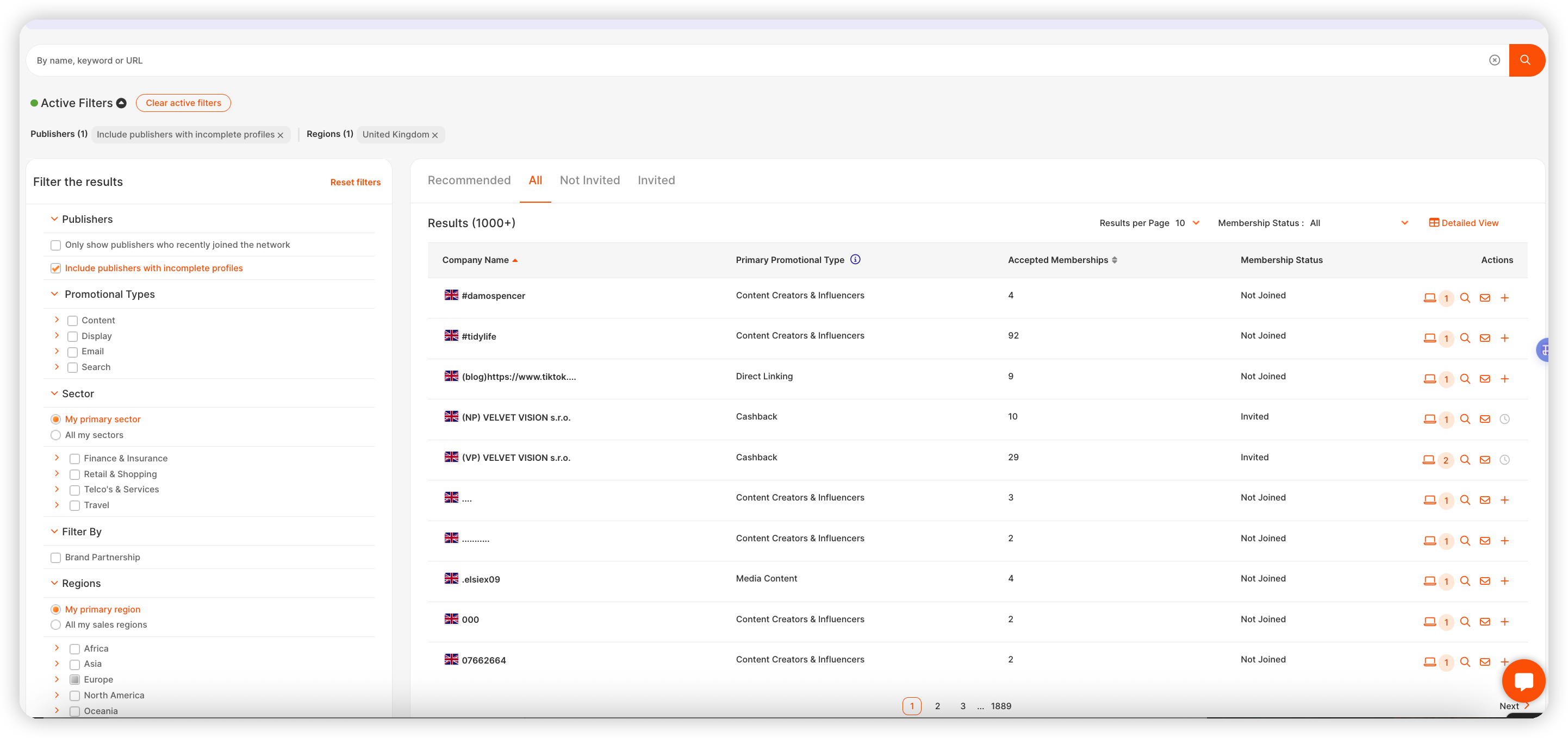Screen dimensions: 1568x738
Task: Switch to Recommended tab
Action: 469,180
